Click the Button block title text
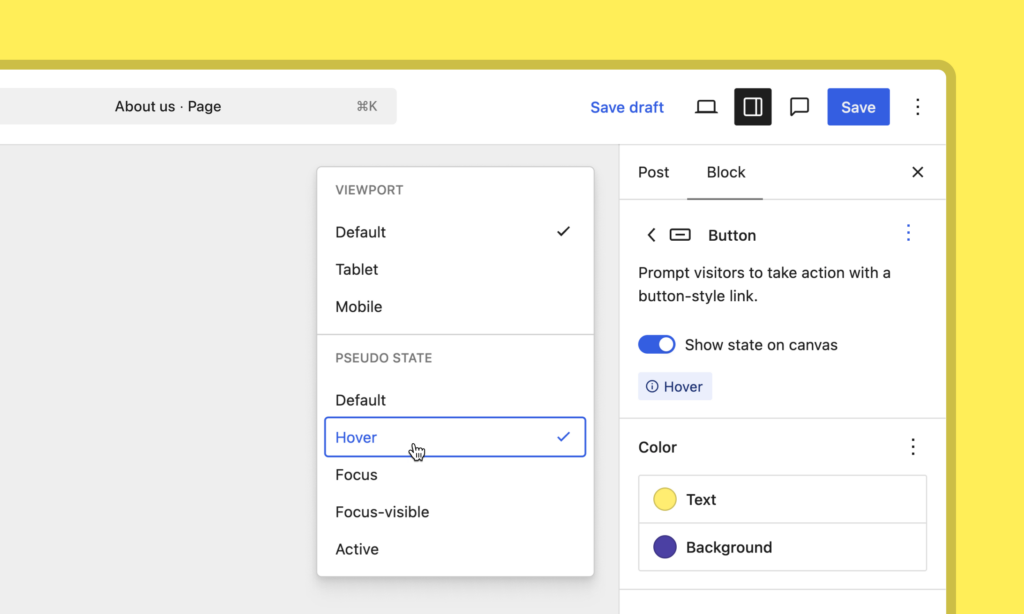 732,235
